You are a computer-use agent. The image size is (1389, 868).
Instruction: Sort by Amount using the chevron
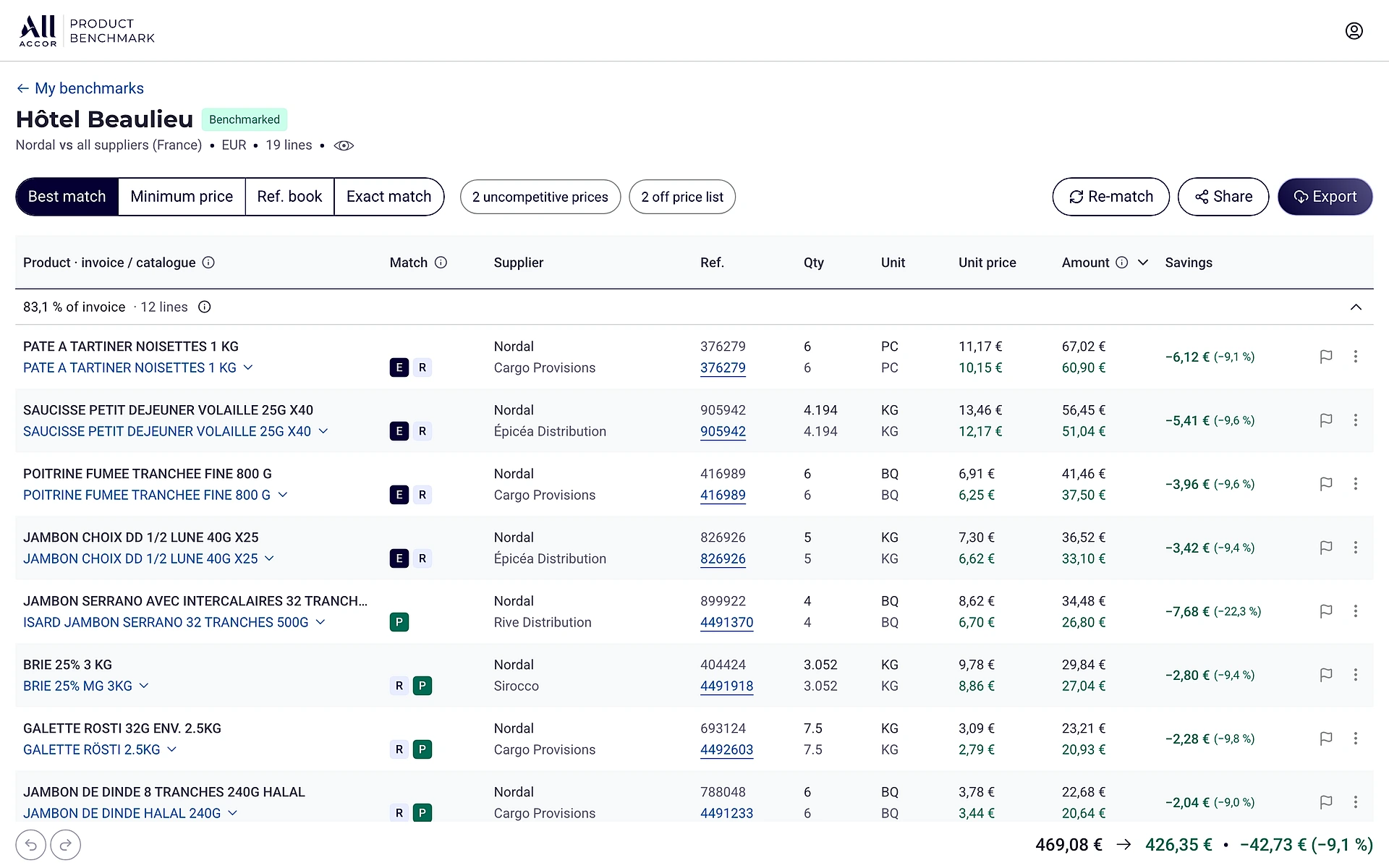[1143, 263]
